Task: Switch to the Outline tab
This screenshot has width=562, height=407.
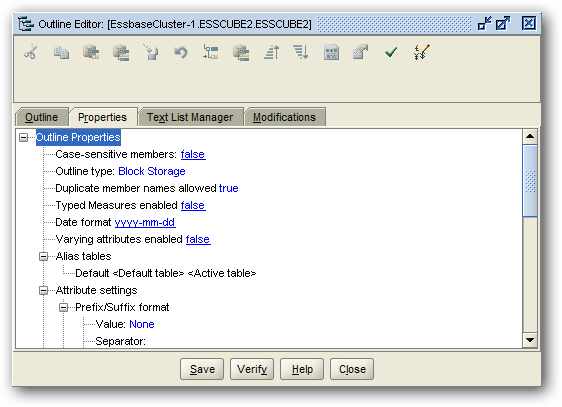Action: tap(42, 117)
